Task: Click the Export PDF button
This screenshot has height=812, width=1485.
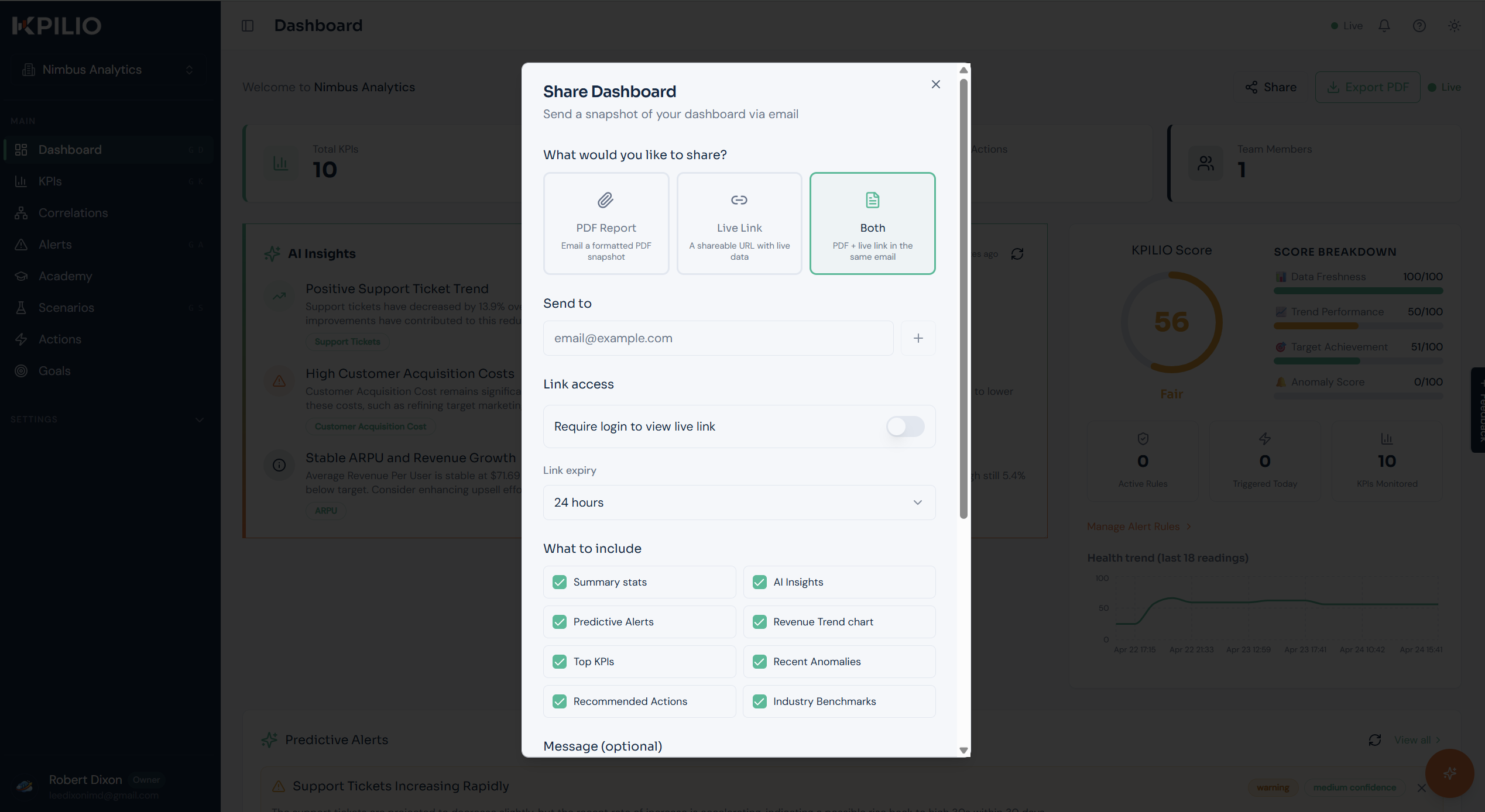Action: click(x=1367, y=87)
